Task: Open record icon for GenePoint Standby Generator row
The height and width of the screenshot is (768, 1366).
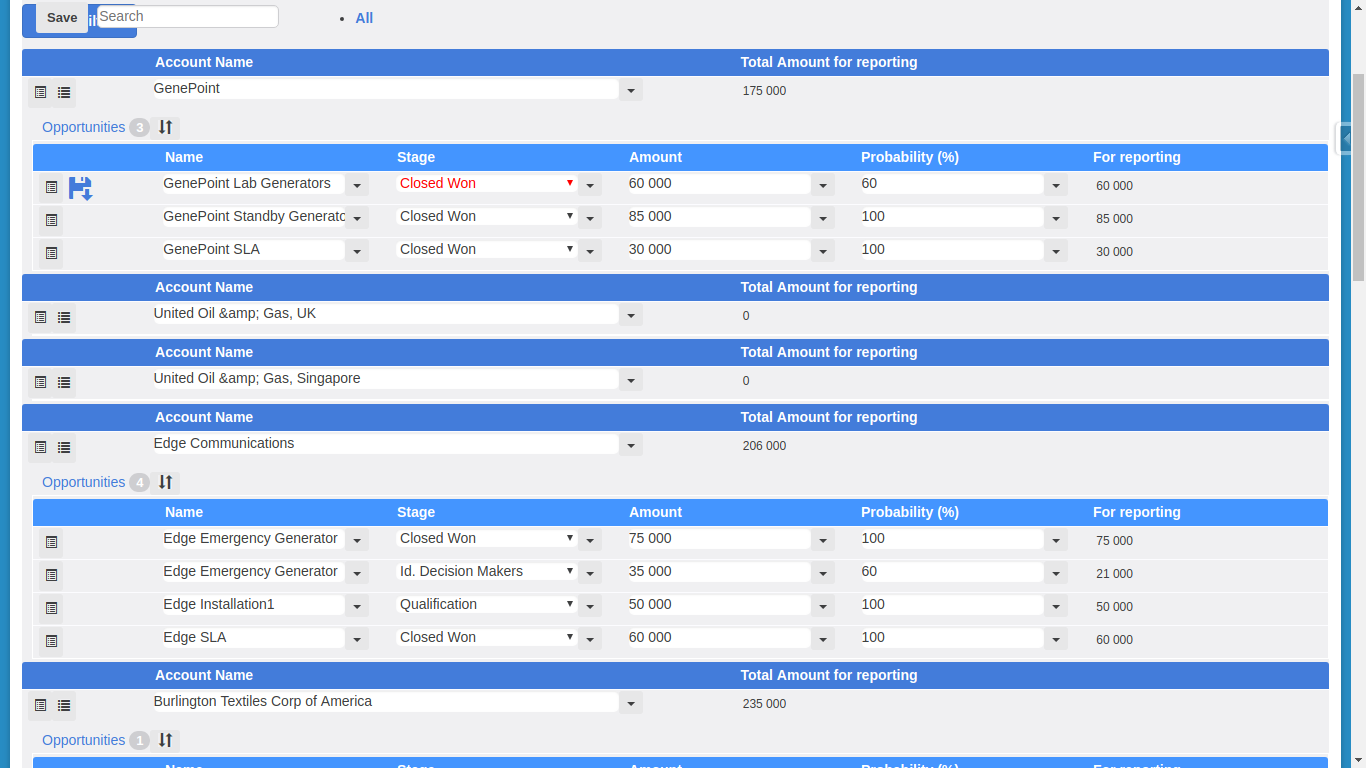Action: coord(52,220)
